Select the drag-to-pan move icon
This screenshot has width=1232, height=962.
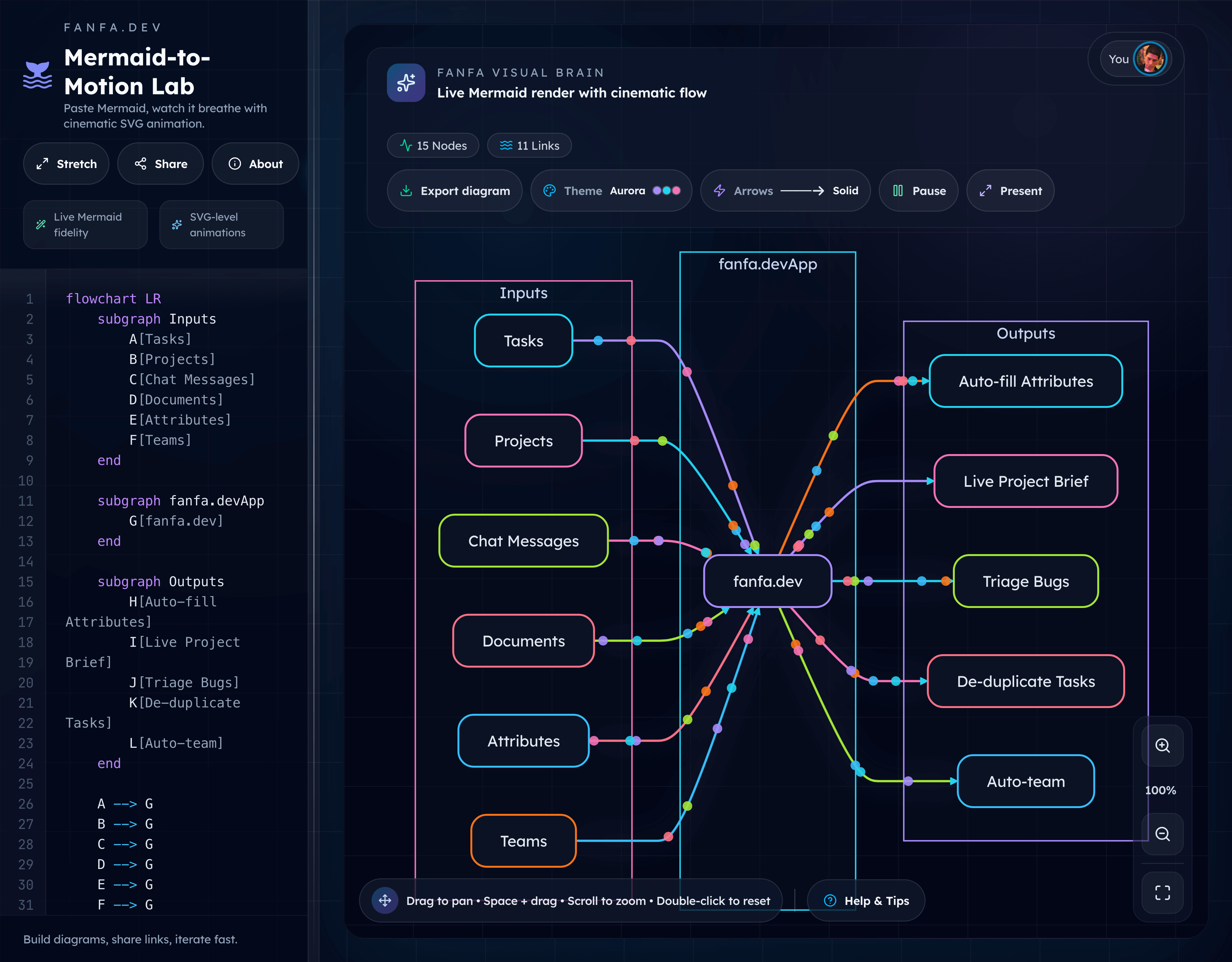(384, 900)
